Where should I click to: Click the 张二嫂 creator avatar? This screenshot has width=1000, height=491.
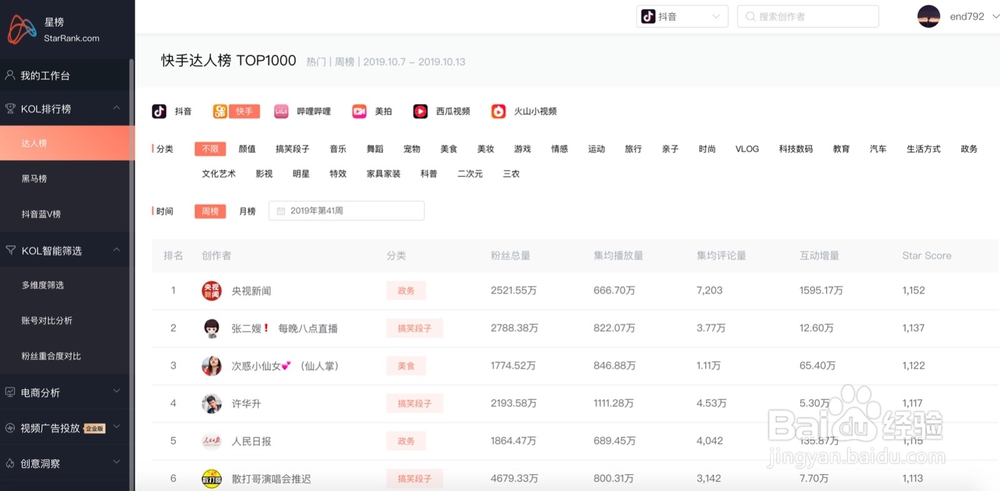pos(211,328)
